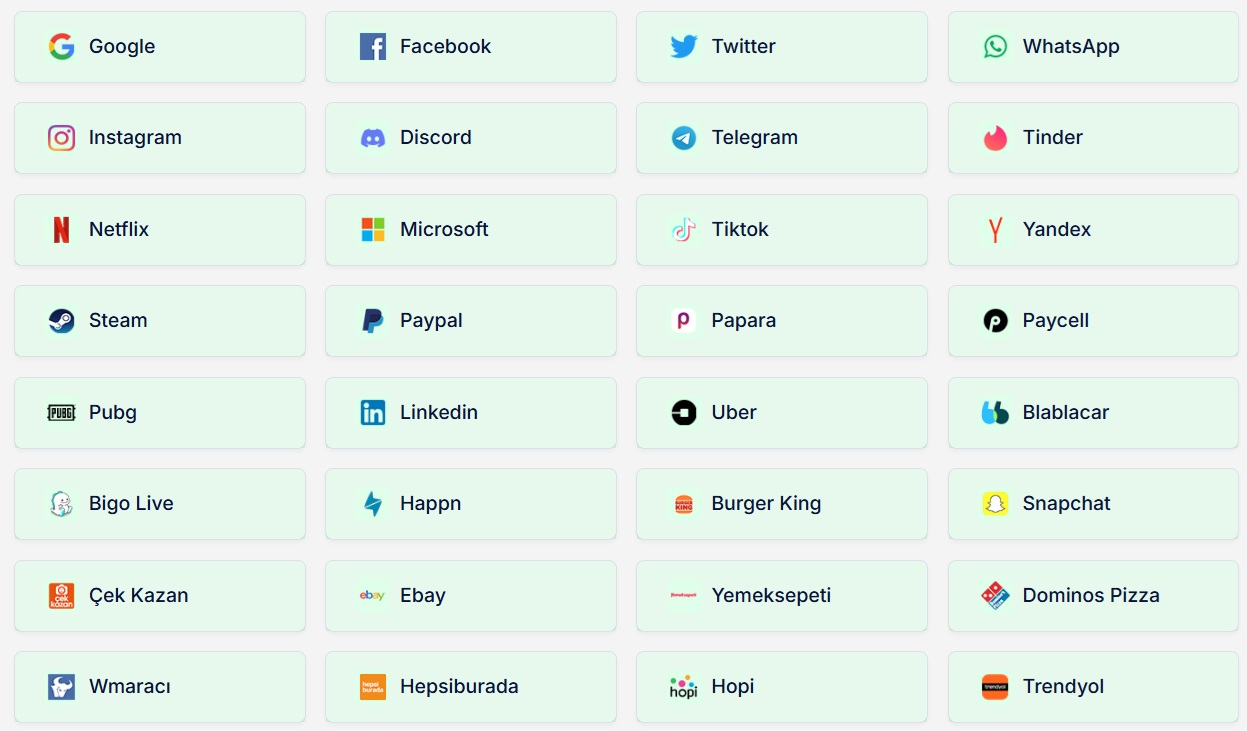Click the Snapchat ghost icon
Viewport: 1247px width, 731px height.
tap(995, 504)
